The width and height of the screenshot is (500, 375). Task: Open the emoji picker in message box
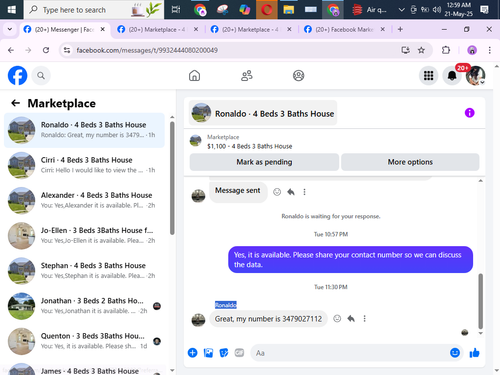pos(455,353)
